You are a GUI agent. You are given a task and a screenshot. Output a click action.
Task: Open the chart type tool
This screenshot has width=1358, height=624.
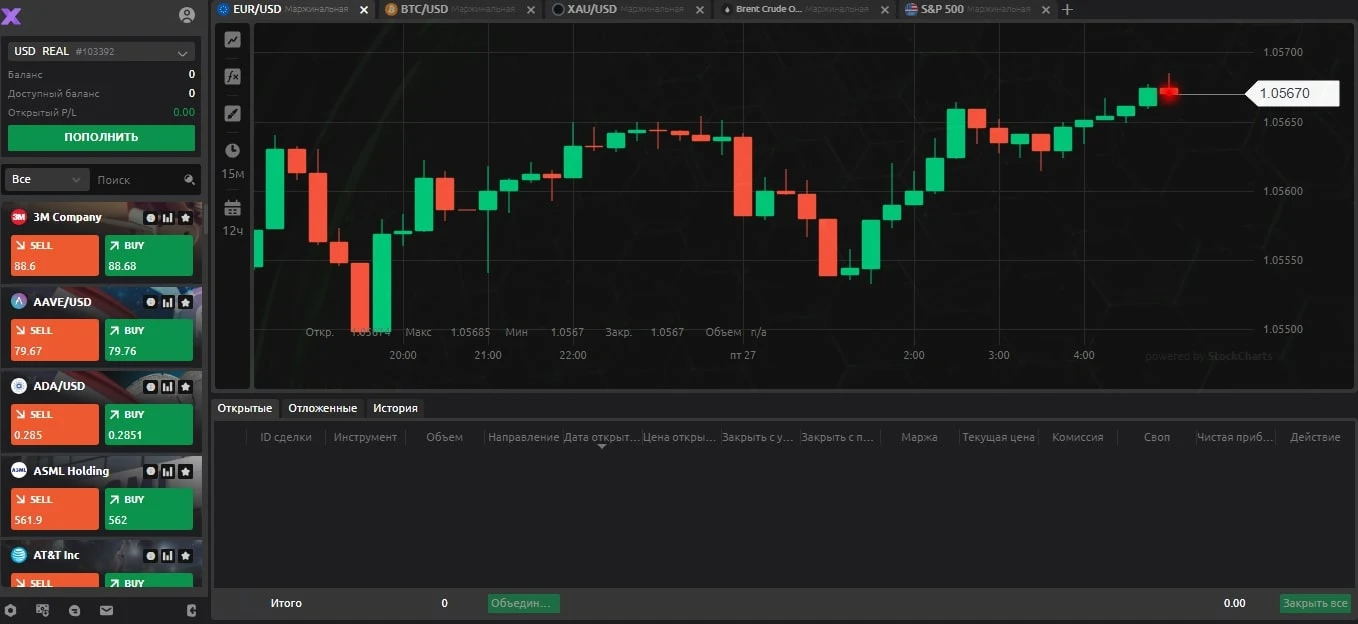tap(232, 40)
